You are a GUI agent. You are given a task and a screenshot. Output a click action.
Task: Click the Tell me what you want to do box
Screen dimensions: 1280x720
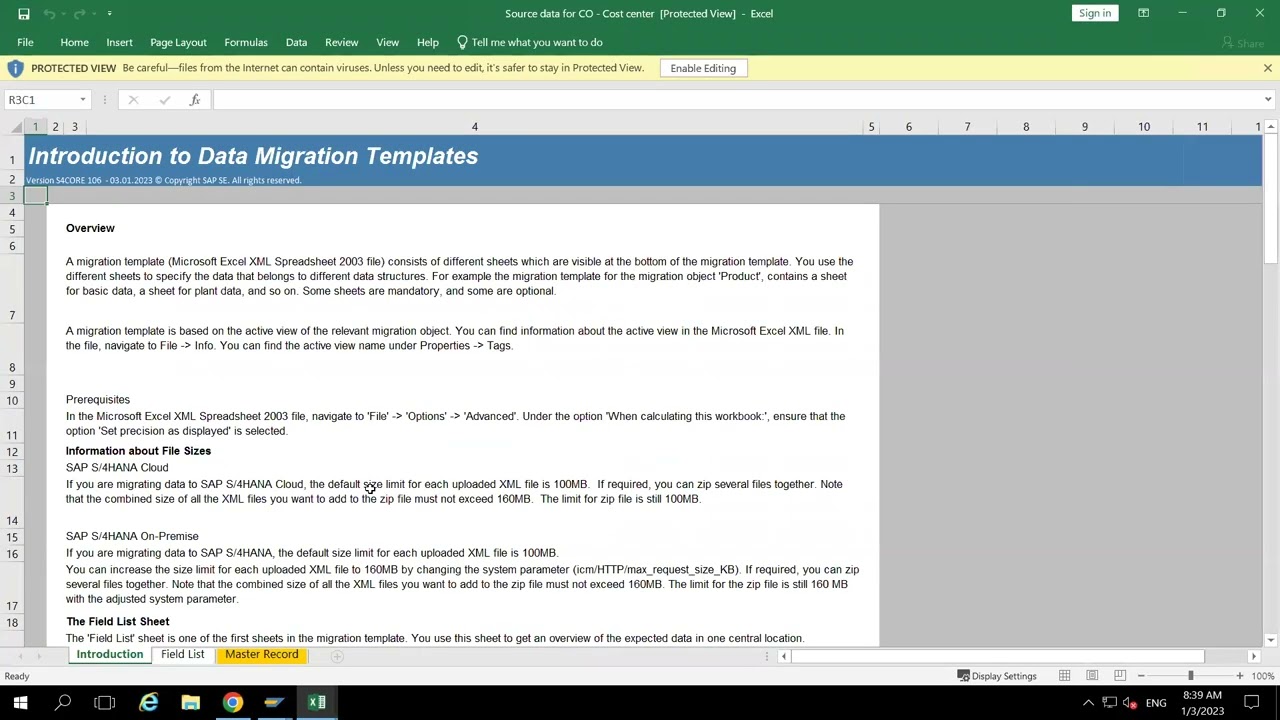(529, 42)
